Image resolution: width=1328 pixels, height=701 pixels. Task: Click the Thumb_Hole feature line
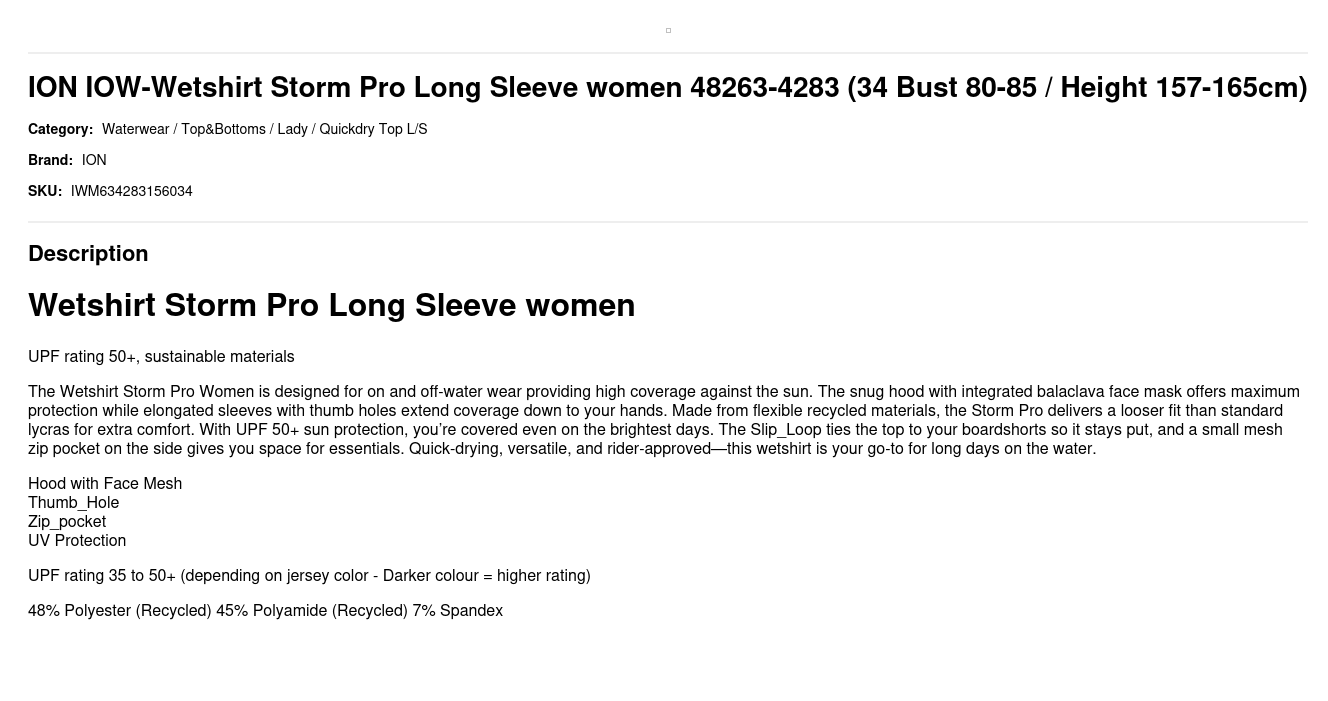[73, 503]
